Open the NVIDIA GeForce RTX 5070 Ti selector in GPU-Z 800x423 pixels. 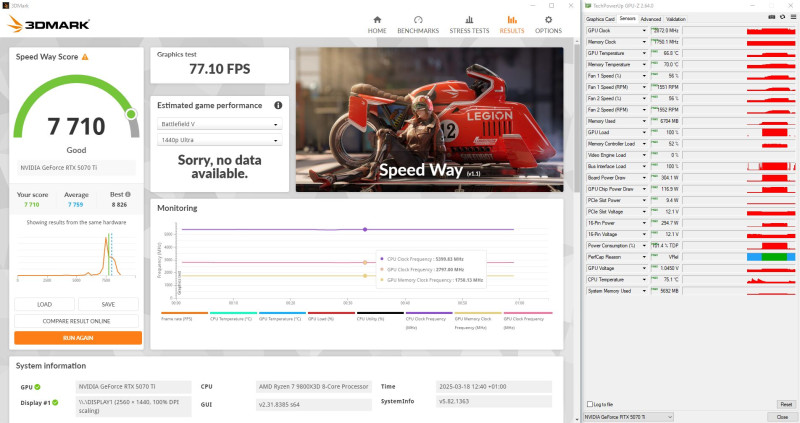[x=628, y=417]
